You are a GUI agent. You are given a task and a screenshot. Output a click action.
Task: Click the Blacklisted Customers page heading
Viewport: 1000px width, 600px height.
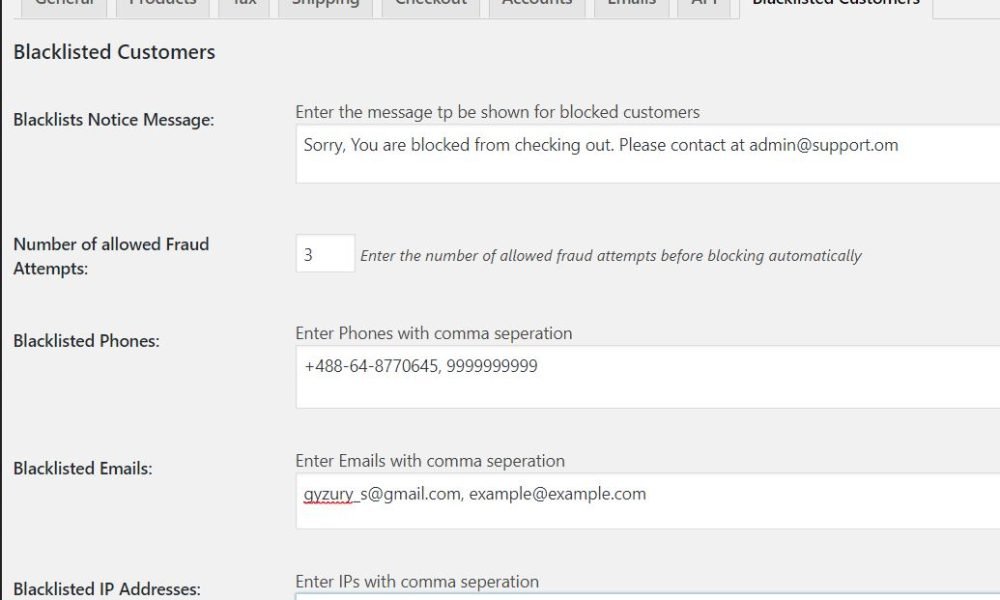pos(114,52)
